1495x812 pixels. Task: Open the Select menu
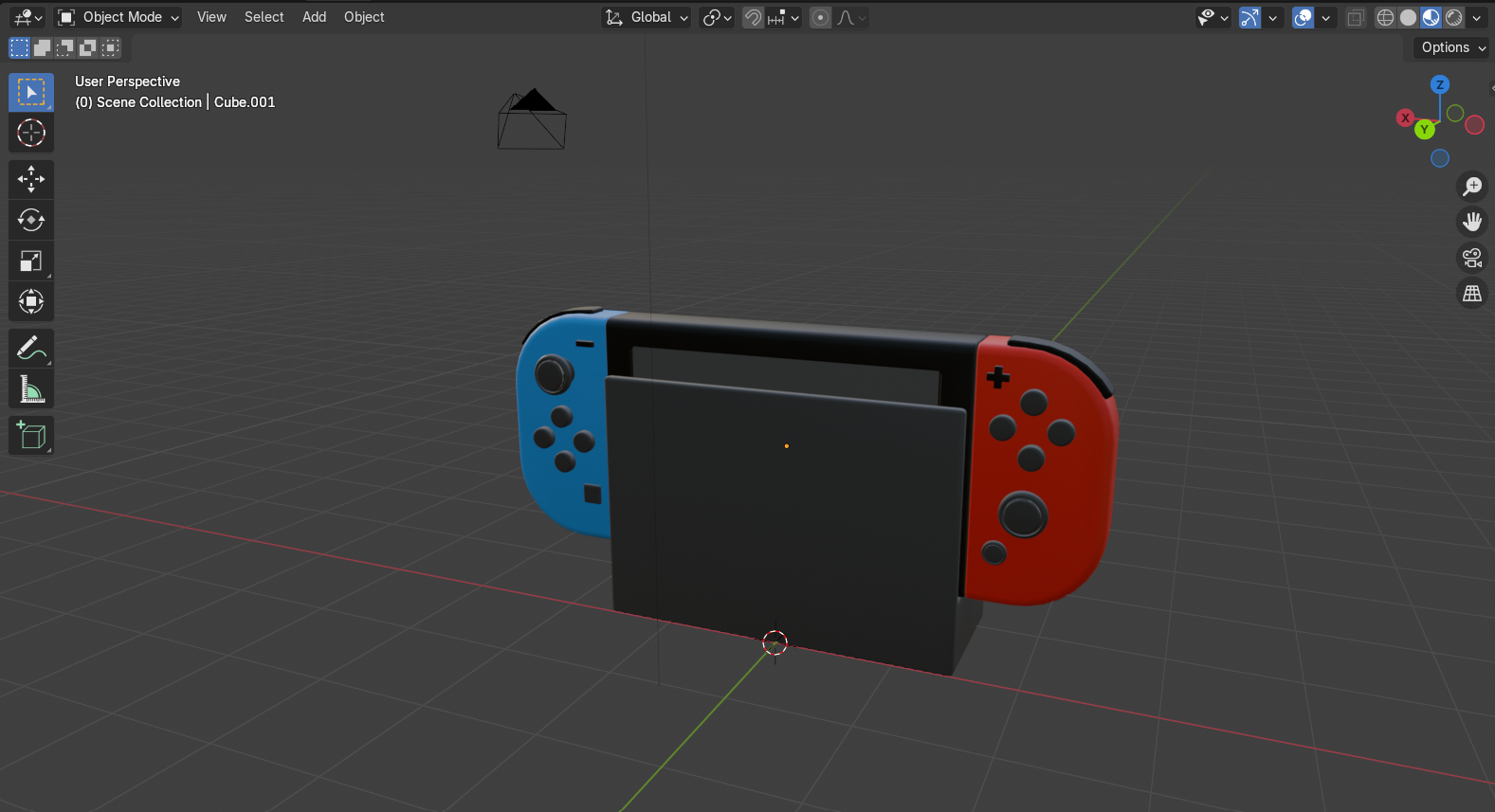[264, 17]
